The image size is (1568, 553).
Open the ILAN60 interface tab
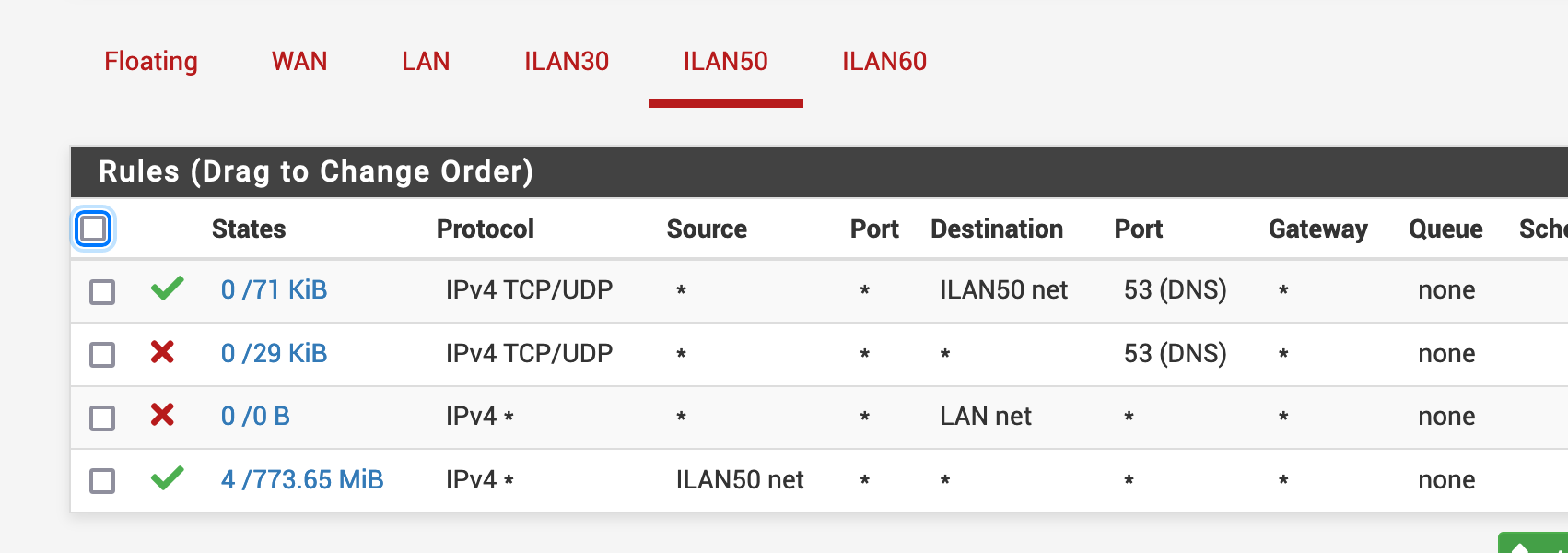click(884, 62)
